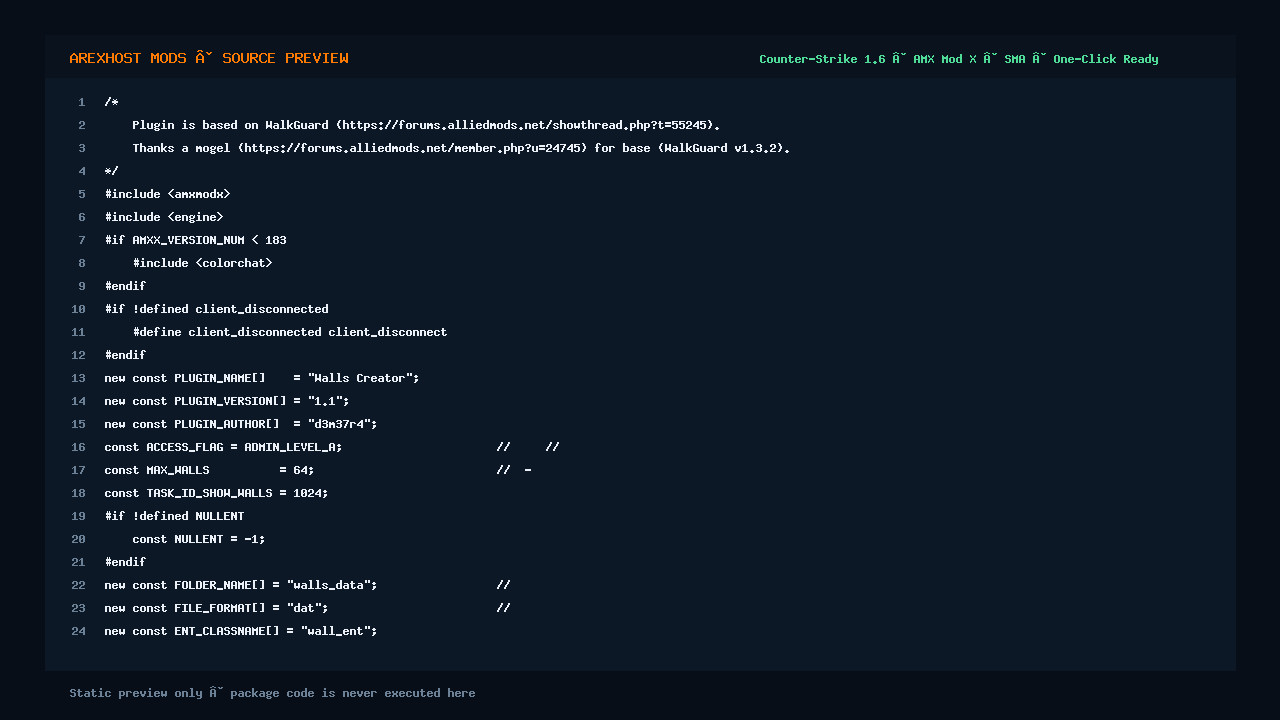
Task: Click the '#define client_disconnected client_disconnect' line
Action: pyautogui.click(x=290, y=332)
